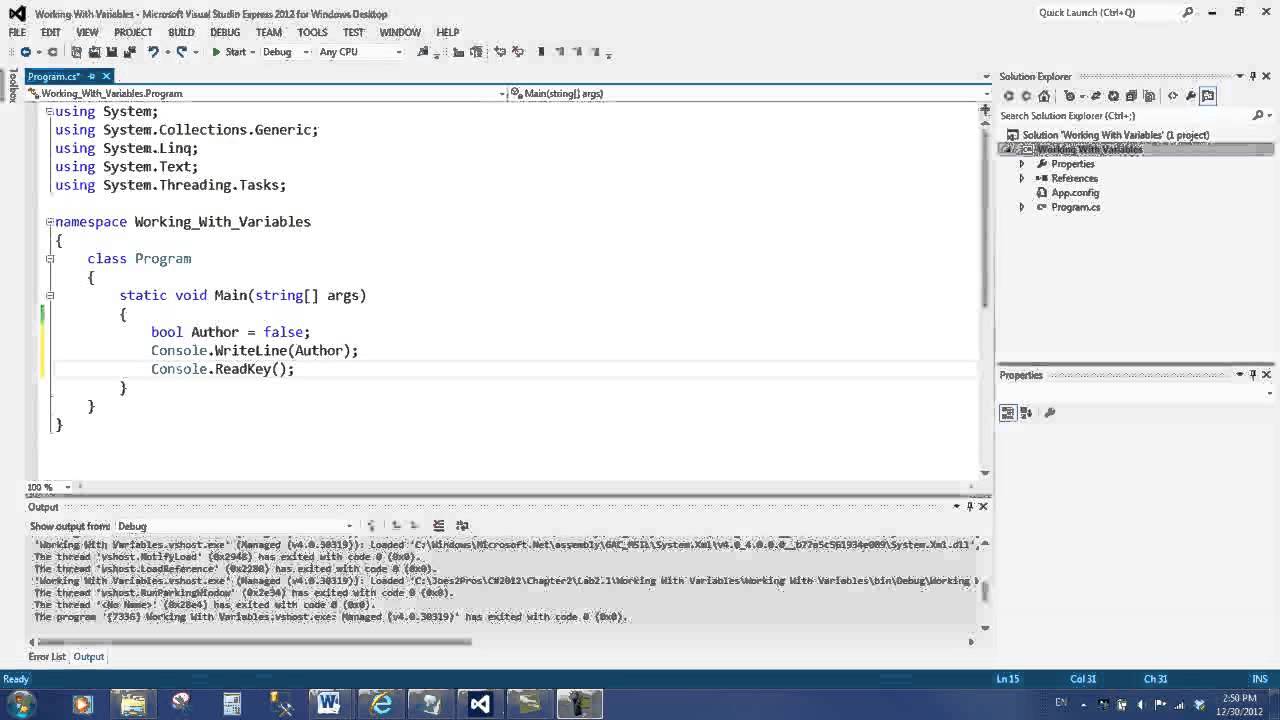Click the Properties wrench icon in Solution Explorer toolbar
The width and height of the screenshot is (1280, 720).
(x=1190, y=96)
